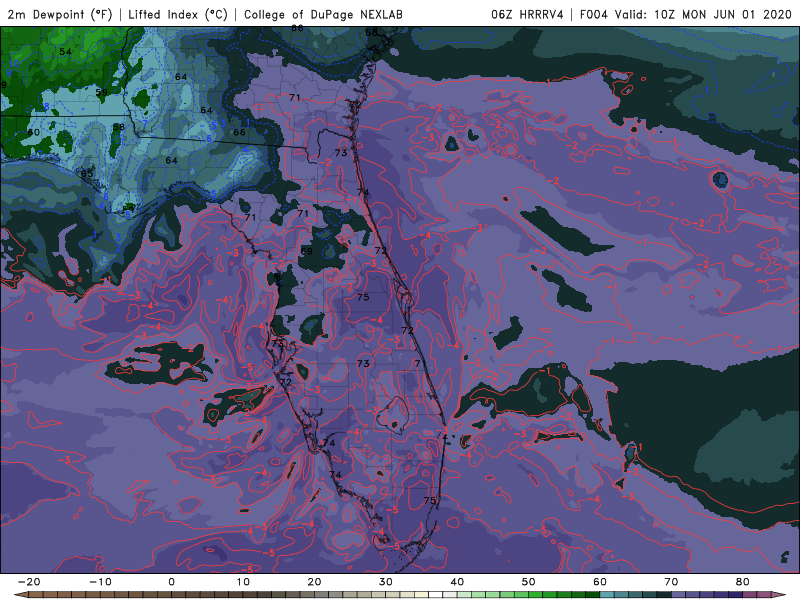Click the 10 label on the color scale
Viewport: 800px width, 600px height.
point(243,582)
